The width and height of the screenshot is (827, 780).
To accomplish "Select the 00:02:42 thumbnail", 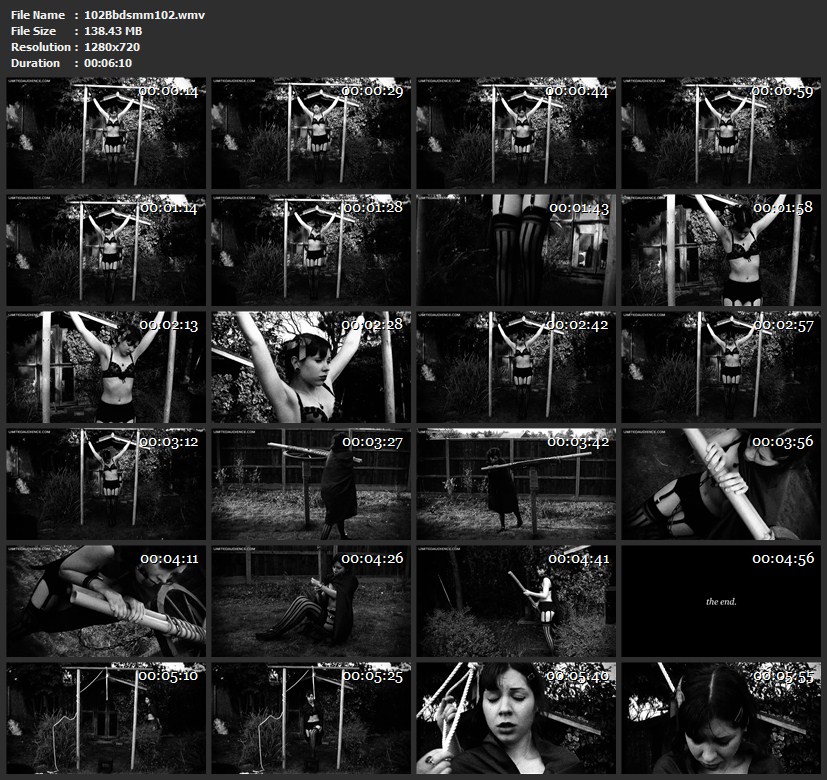I will pos(516,367).
